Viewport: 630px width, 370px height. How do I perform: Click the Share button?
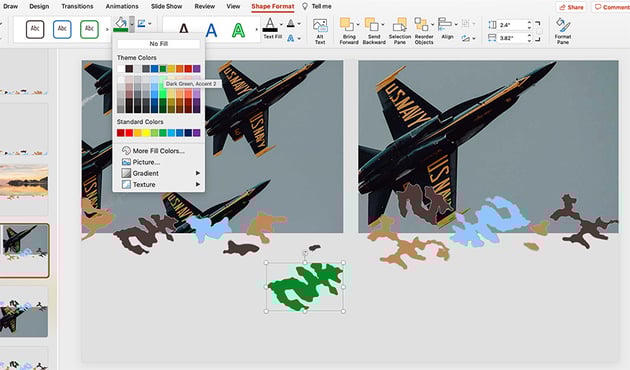tap(571, 7)
